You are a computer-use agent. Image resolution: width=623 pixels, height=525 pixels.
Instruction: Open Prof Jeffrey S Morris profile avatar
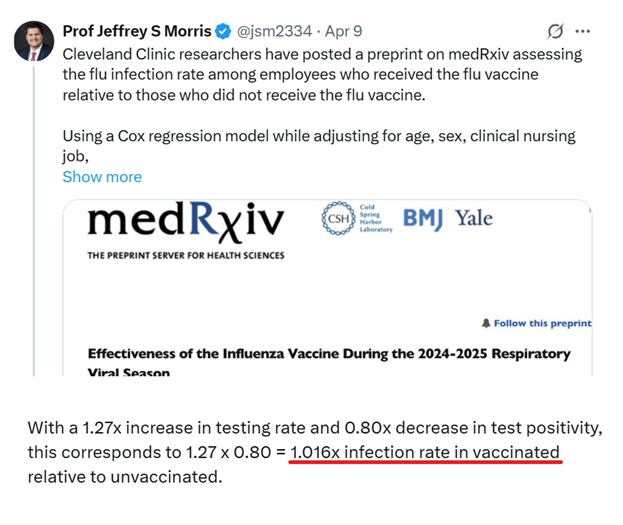34,41
